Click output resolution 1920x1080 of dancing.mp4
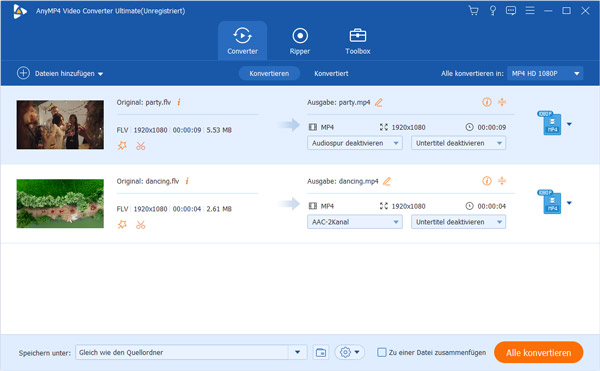The height and width of the screenshot is (371, 600). (x=408, y=206)
